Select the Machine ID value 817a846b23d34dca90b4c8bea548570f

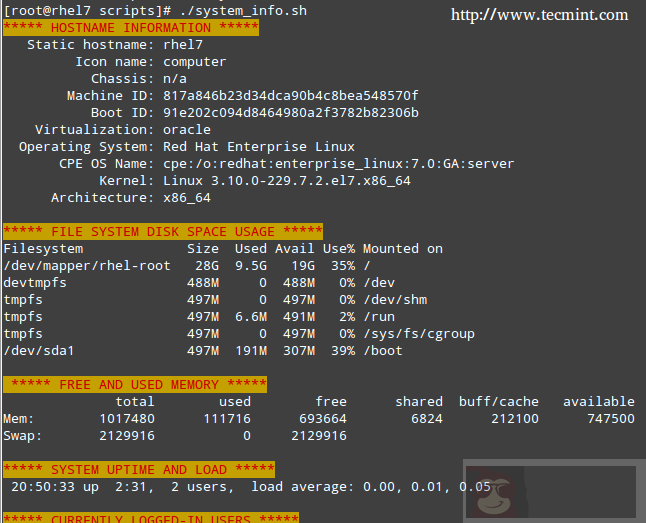291,96
